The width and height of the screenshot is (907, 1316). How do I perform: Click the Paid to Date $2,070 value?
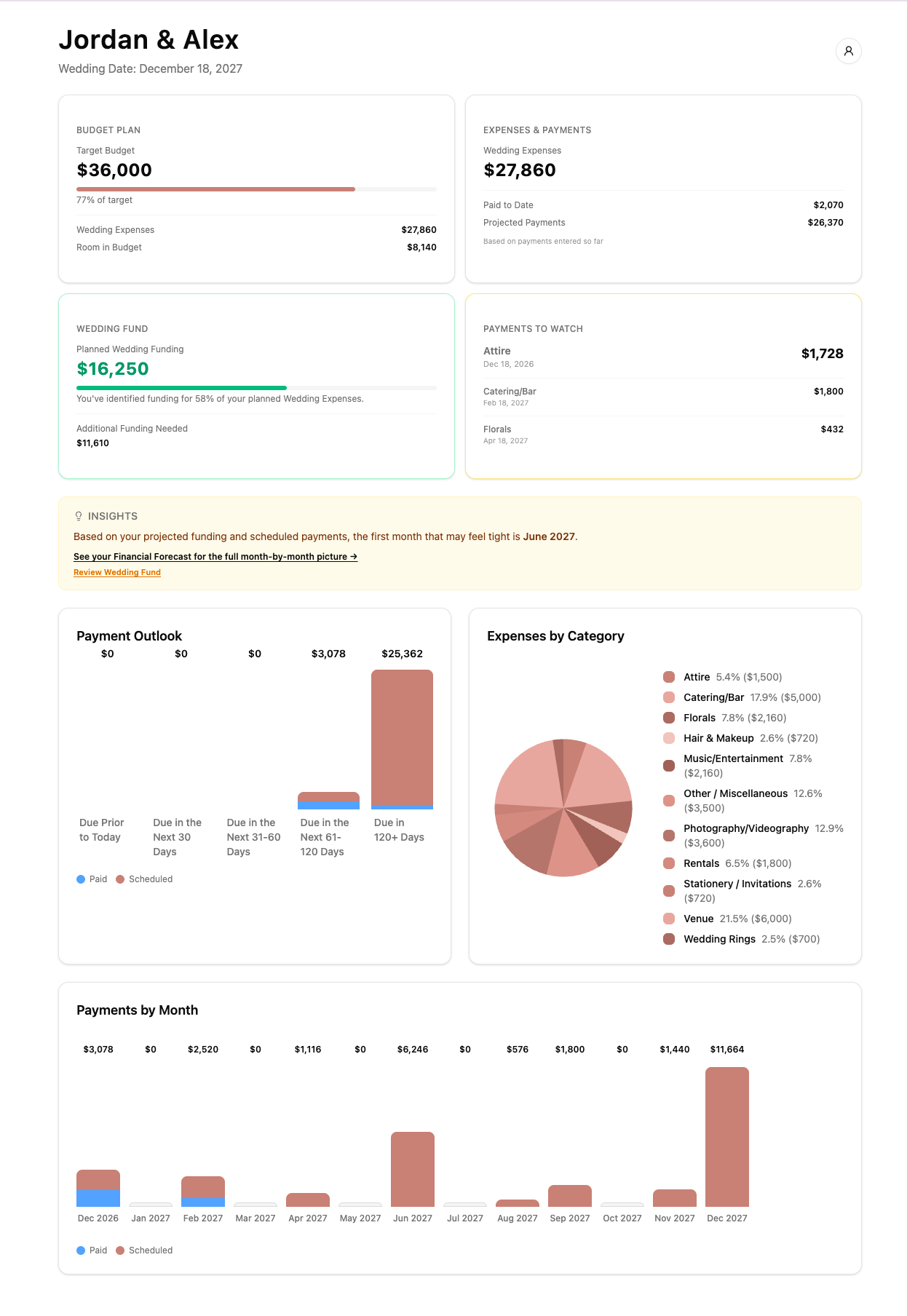pos(828,205)
